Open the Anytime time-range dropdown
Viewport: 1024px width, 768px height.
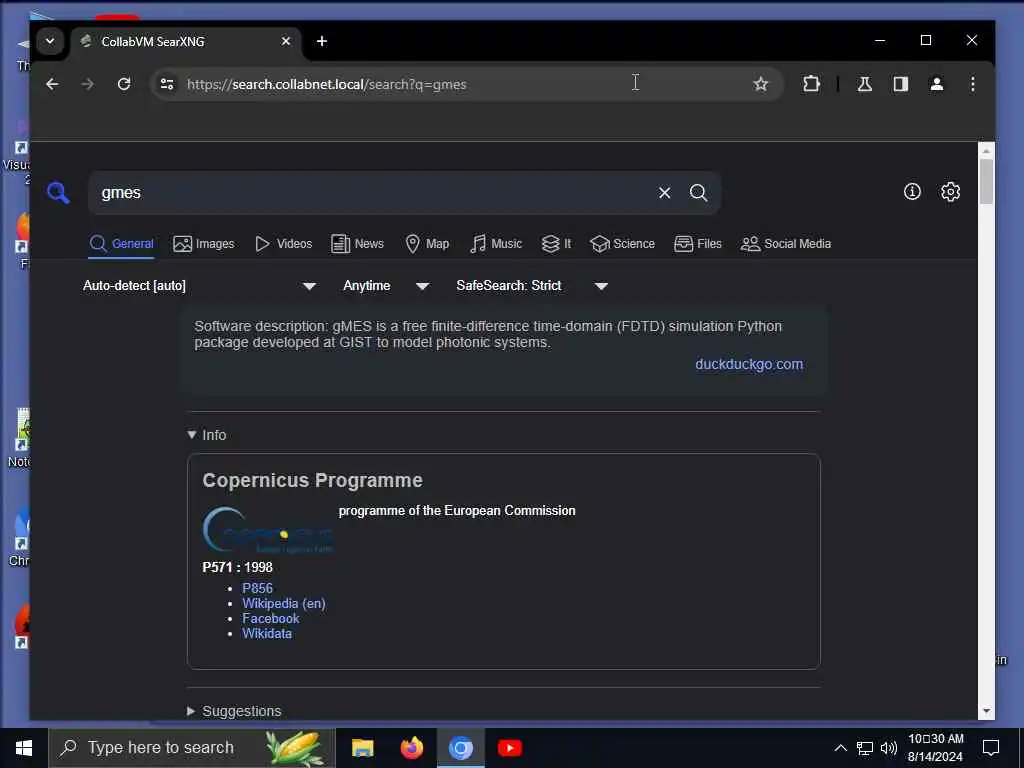click(x=386, y=285)
